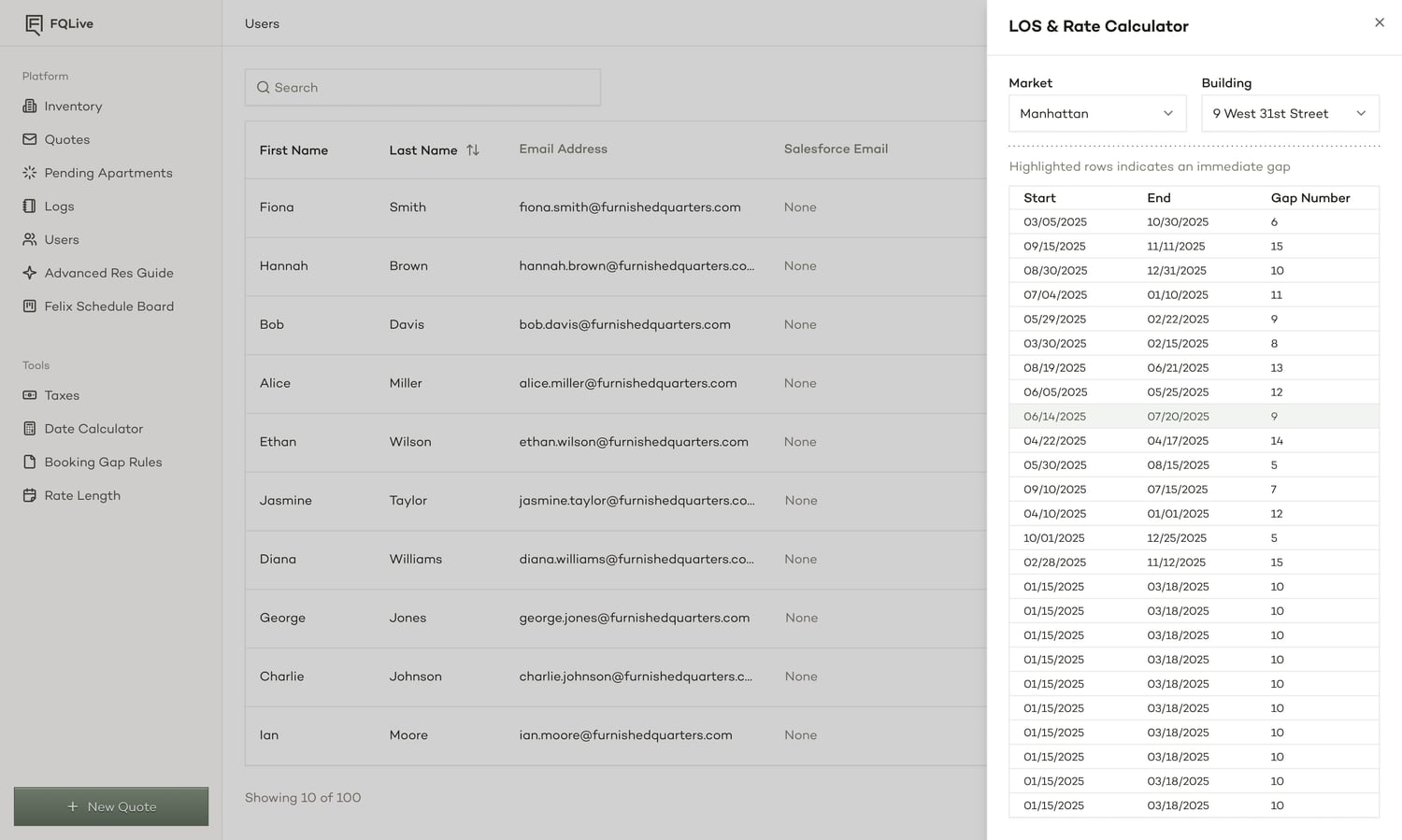This screenshot has height=840, width=1402.
Task: Click the FQLive logo icon
Action: coord(34,24)
